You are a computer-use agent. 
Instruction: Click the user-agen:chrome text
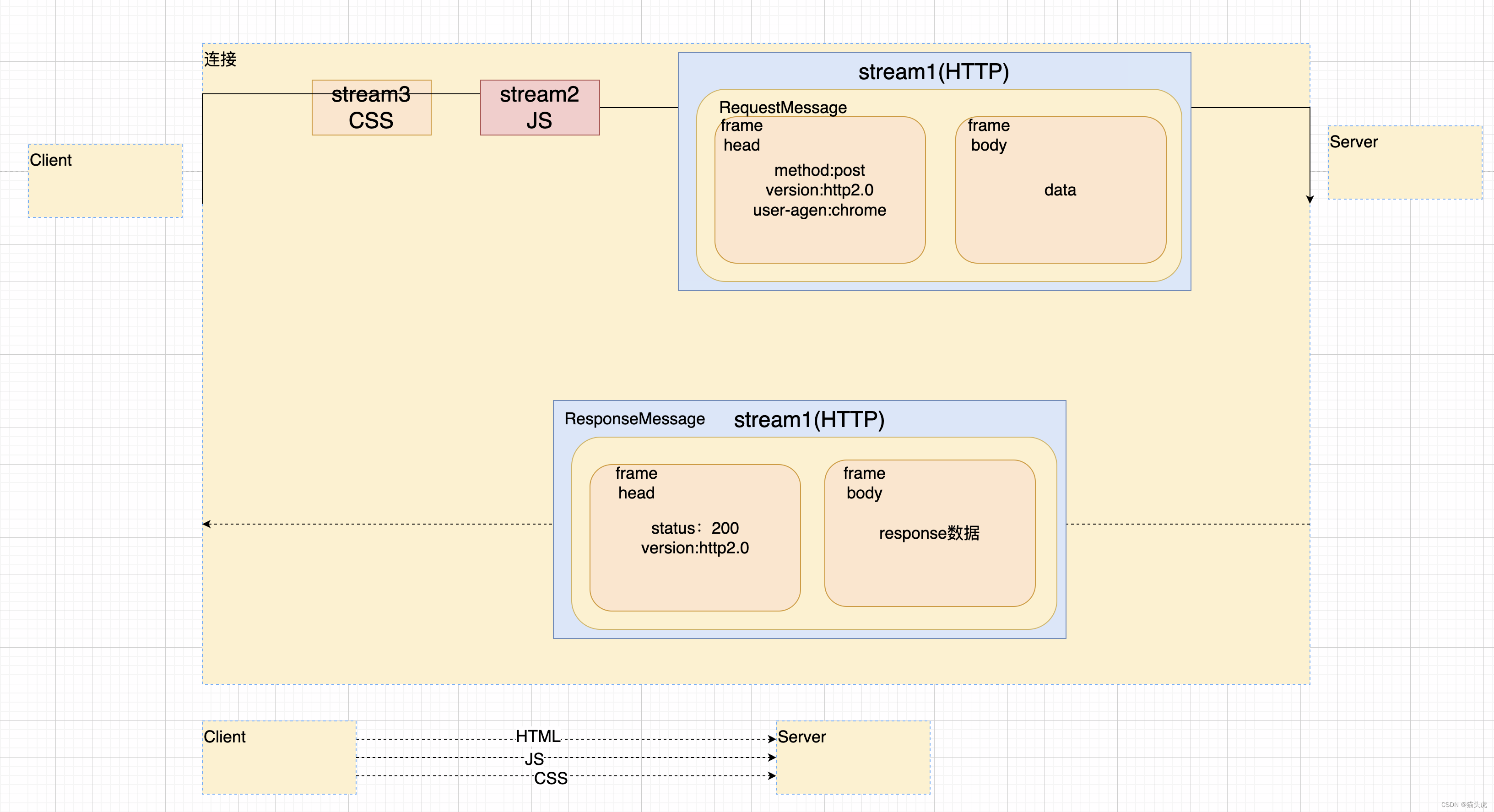click(x=819, y=210)
